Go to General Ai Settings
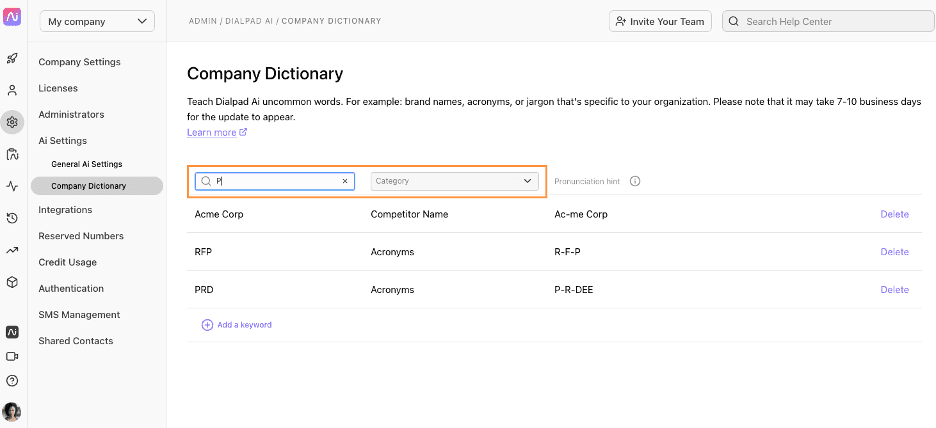Screen dimensions: 936x428 [87, 164]
